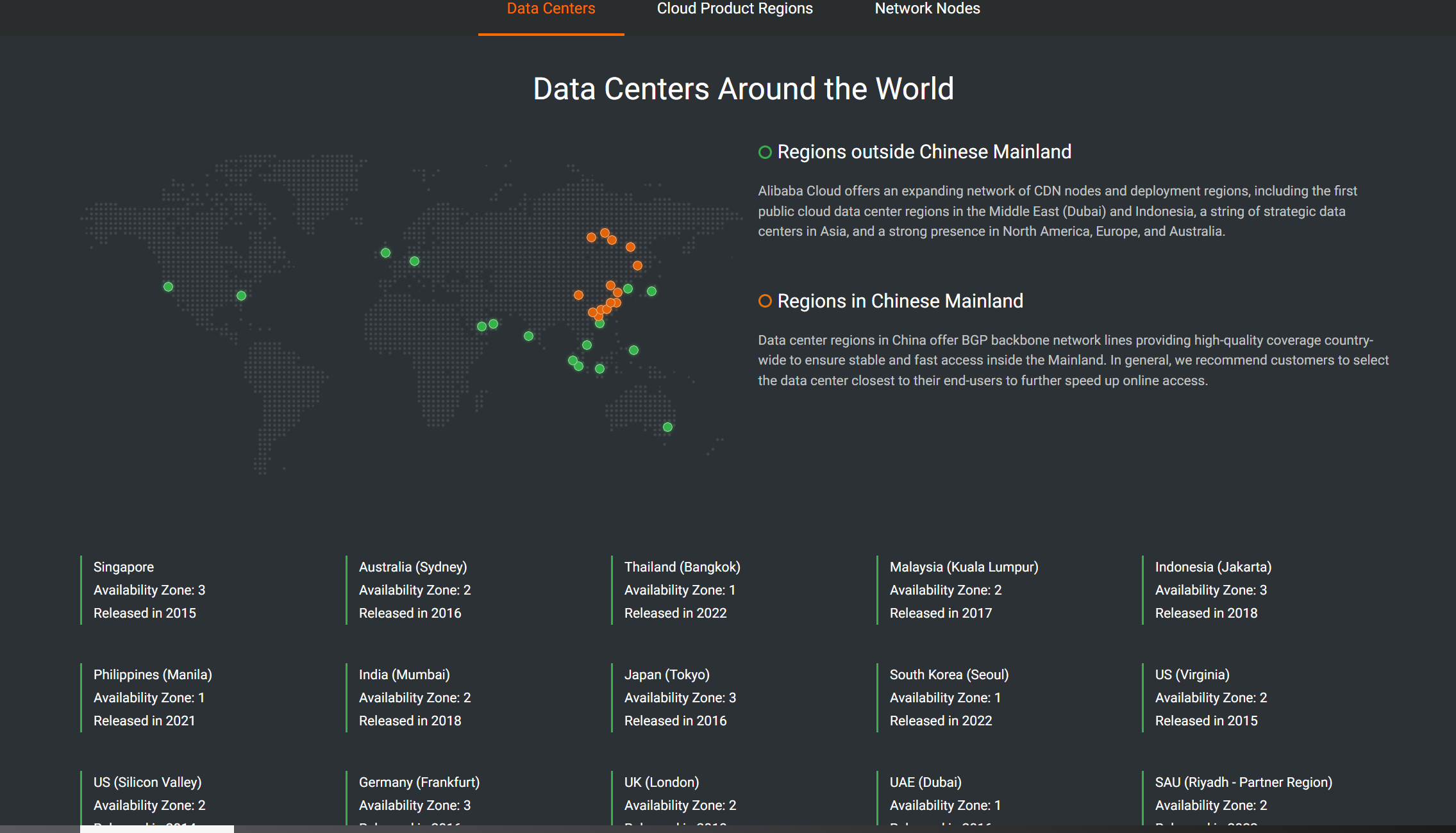Viewport: 1456px width, 833px height.
Task: Click the Indonesia Jakarta green map marker
Action: click(x=599, y=368)
